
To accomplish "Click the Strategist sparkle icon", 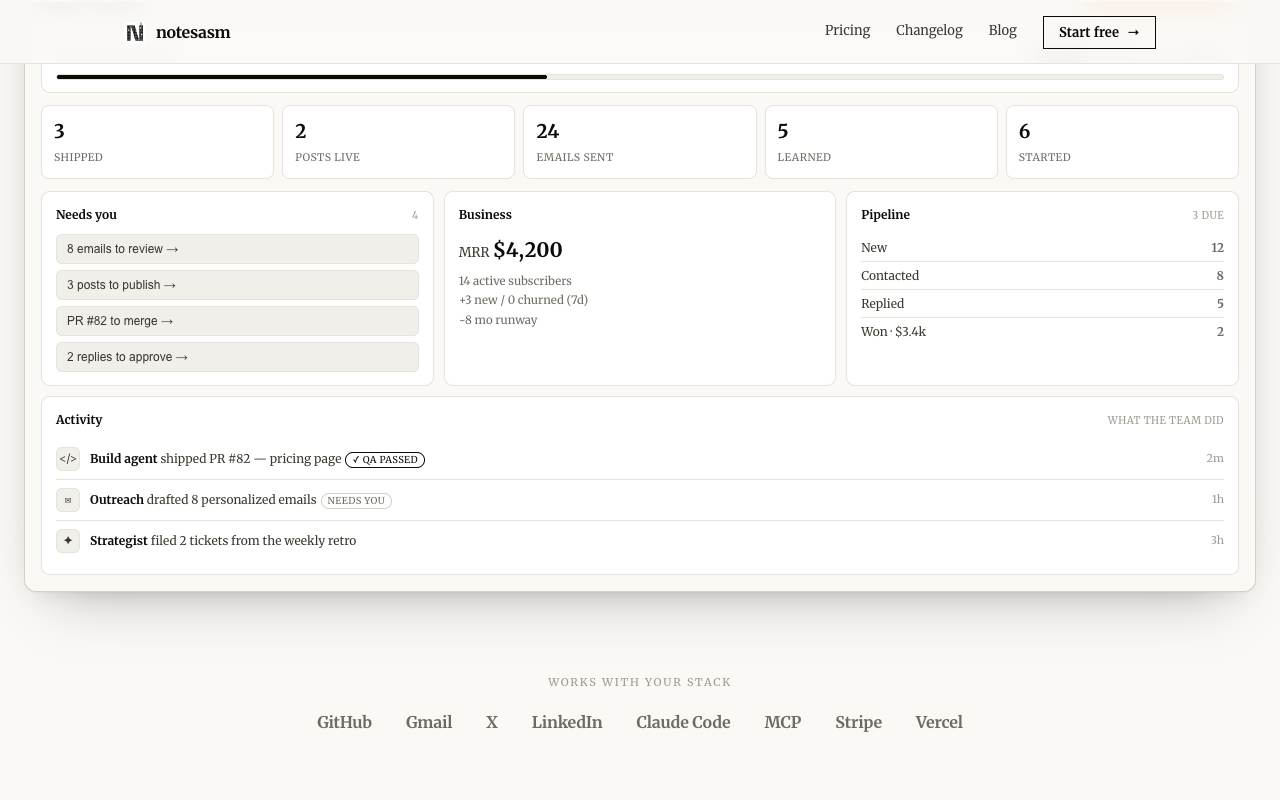I will 68,541.
